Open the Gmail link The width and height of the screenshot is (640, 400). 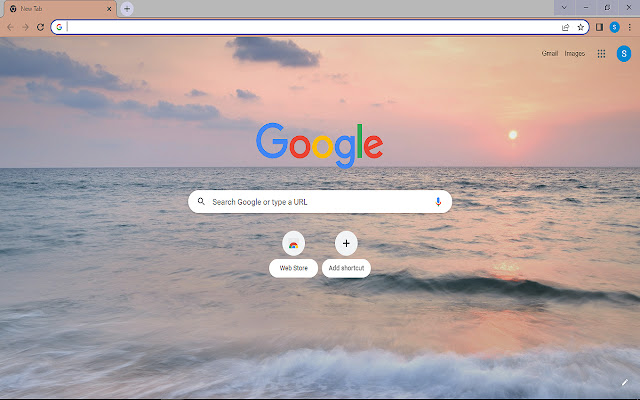point(549,53)
